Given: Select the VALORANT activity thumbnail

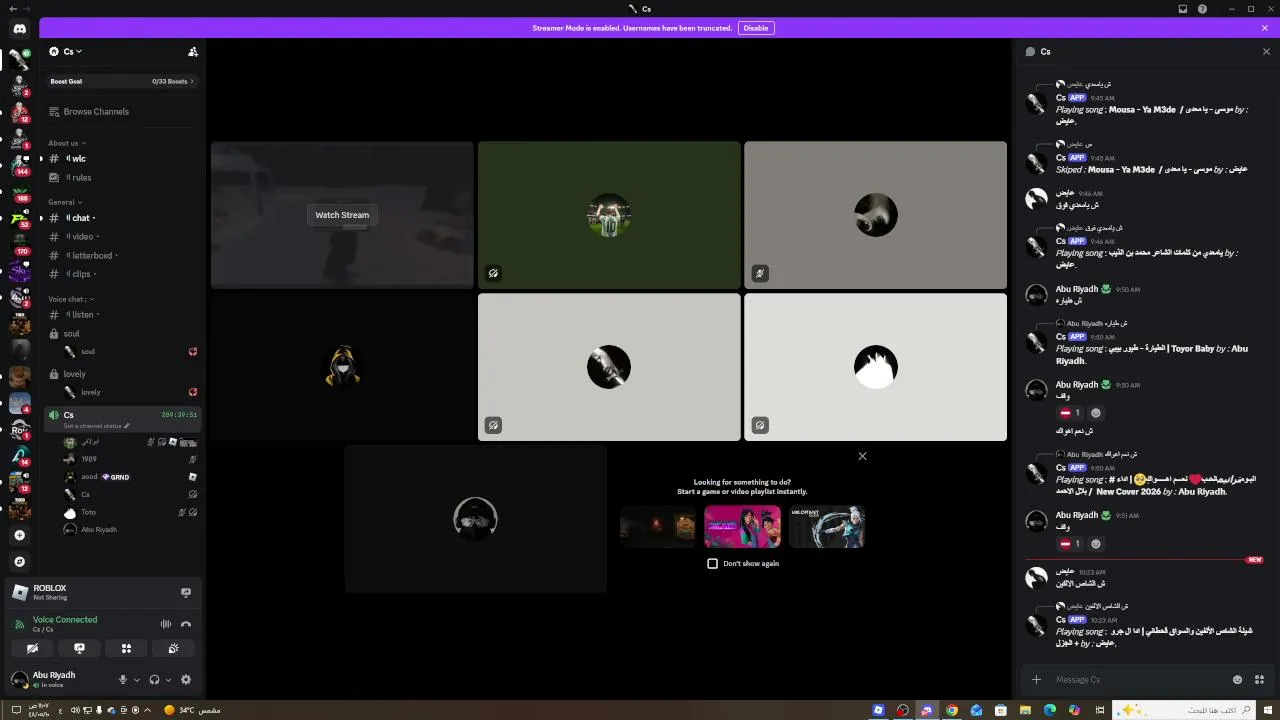Looking at the screenshot, I should point(827,527).
